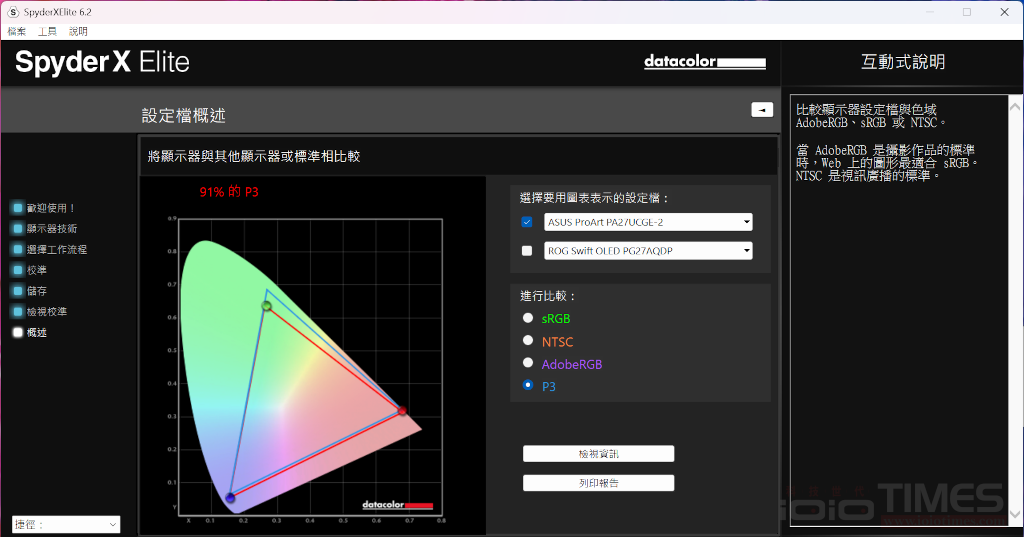Screen dimensions: 1024x537
Task: Go to the 選擇工作流程 step label
Action: pos(57,250)
